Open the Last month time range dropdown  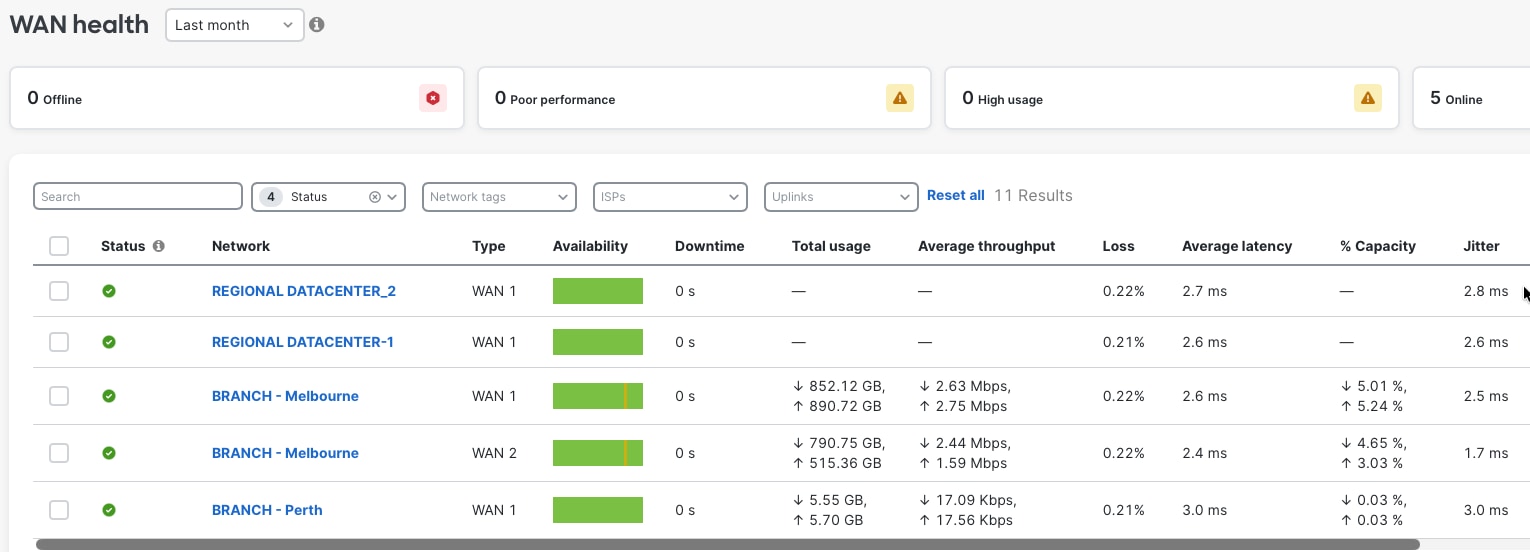[x=235, y=25]
